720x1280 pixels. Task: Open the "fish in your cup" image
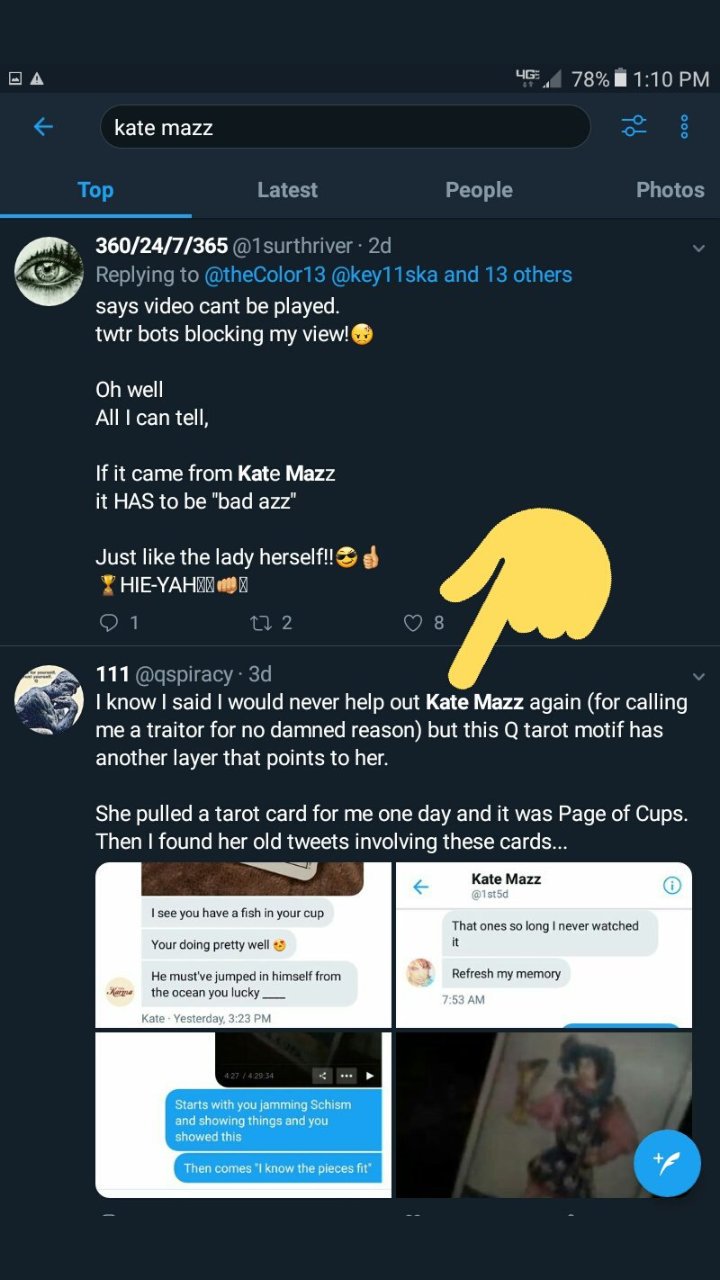click(x=243, y=945)
